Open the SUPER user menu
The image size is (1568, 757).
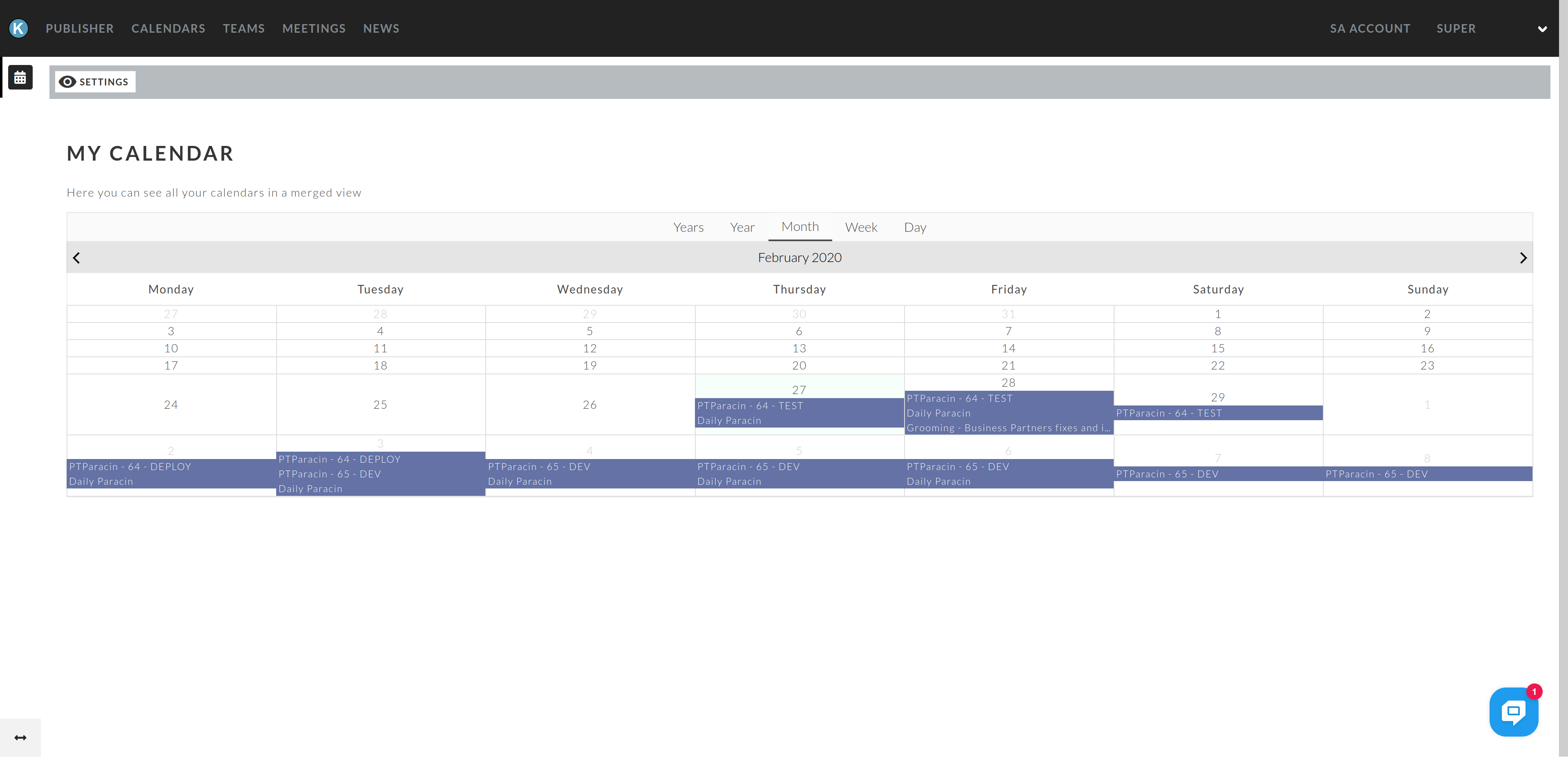click(1456, 29)
